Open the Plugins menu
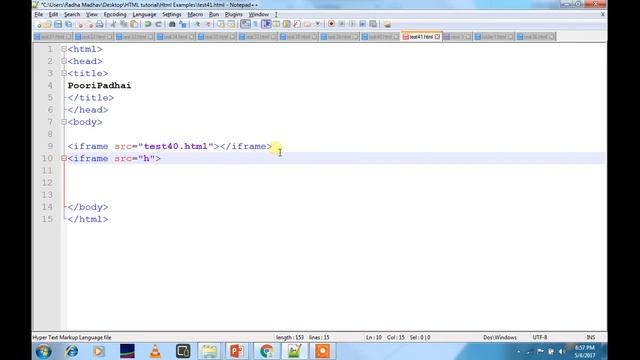The width and height of the screenshot is (640, 360). [x=233, y=14]
